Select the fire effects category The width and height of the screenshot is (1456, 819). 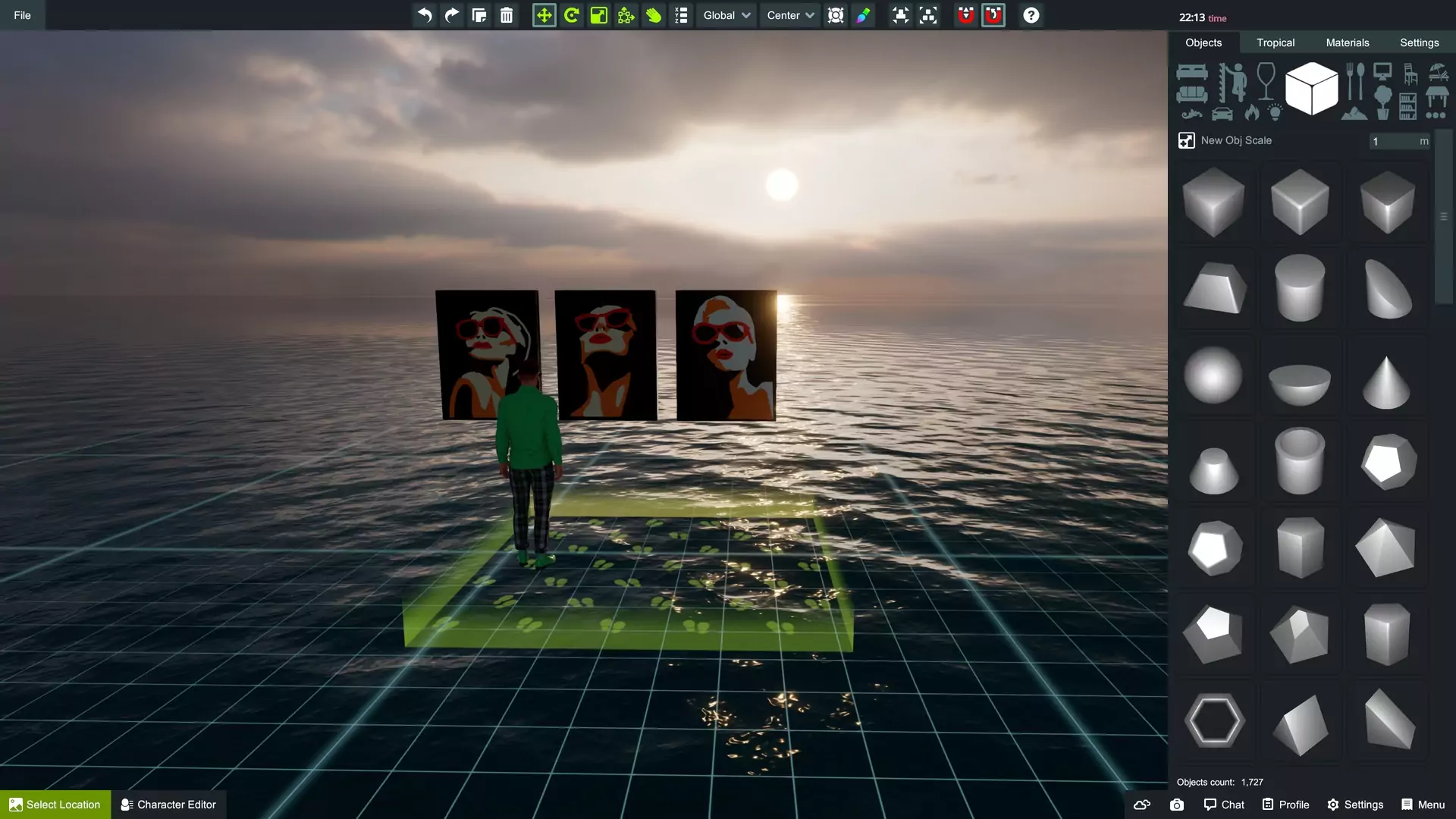[x=1251, y=112]
